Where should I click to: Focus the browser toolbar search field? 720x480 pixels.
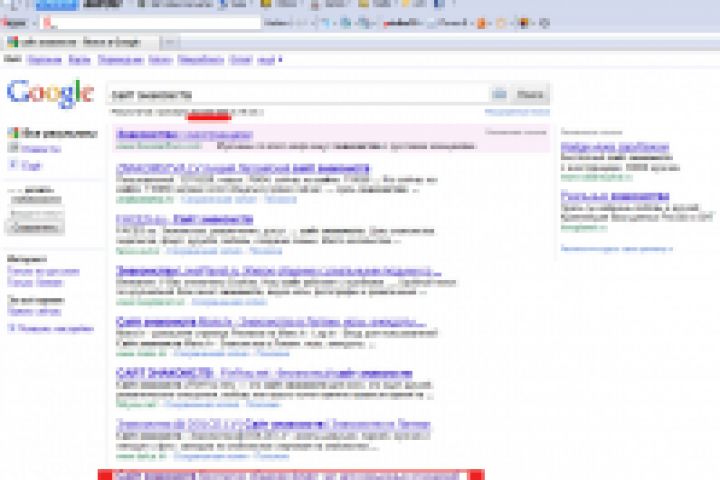(151, 23)
